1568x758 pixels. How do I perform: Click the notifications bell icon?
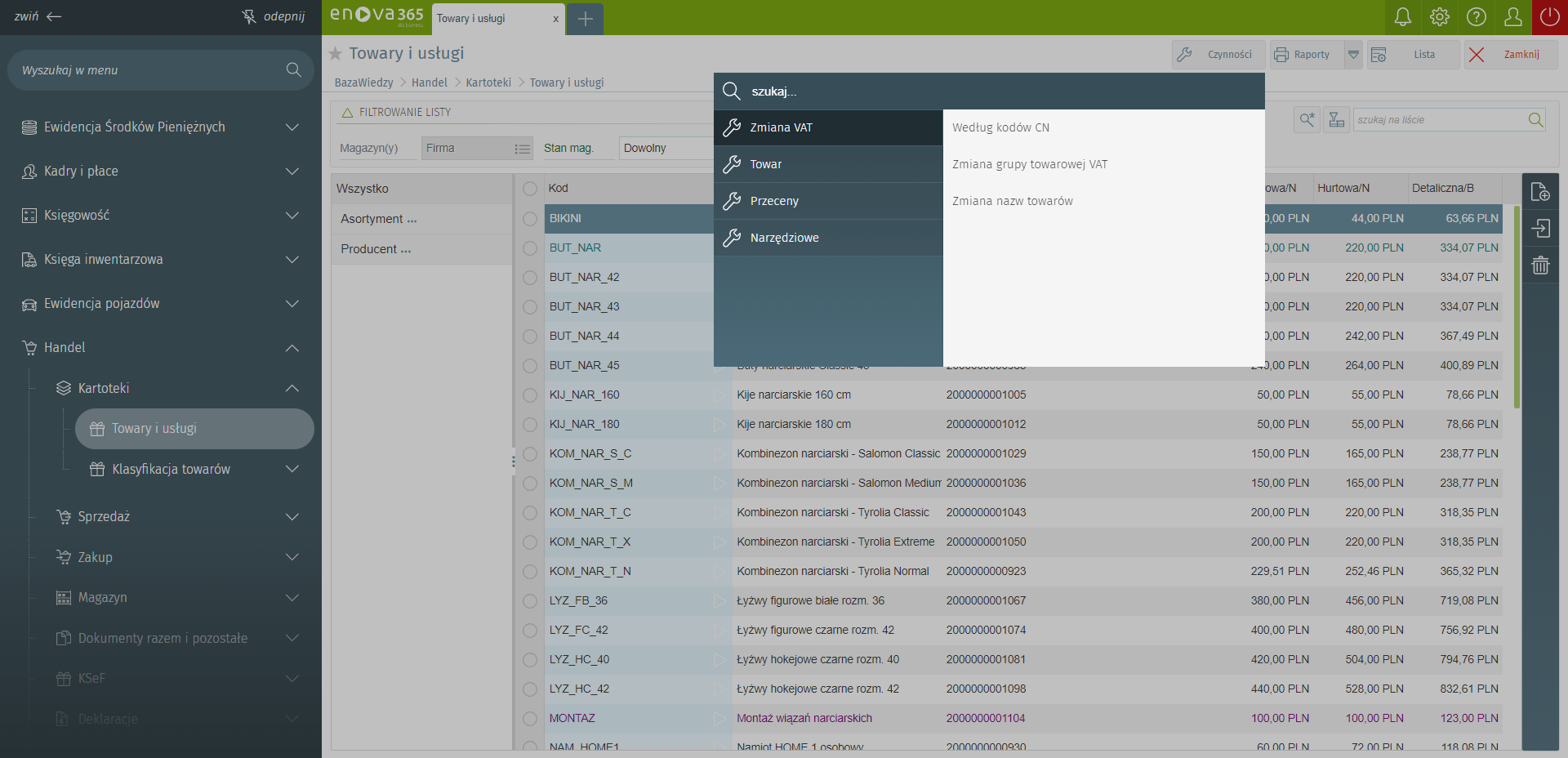point(1402,17)
